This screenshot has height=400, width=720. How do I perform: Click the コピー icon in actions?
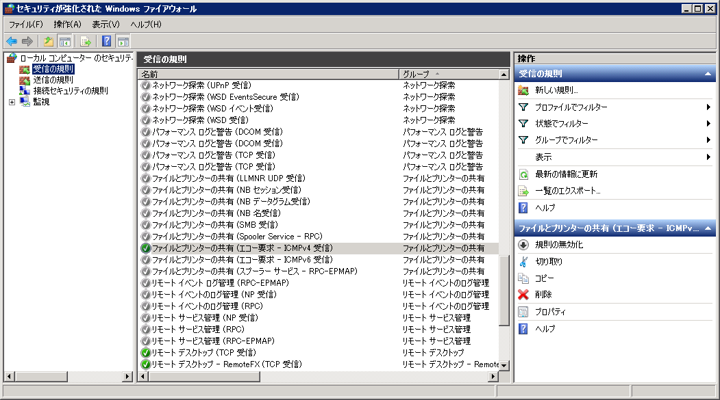pos(523,278)
